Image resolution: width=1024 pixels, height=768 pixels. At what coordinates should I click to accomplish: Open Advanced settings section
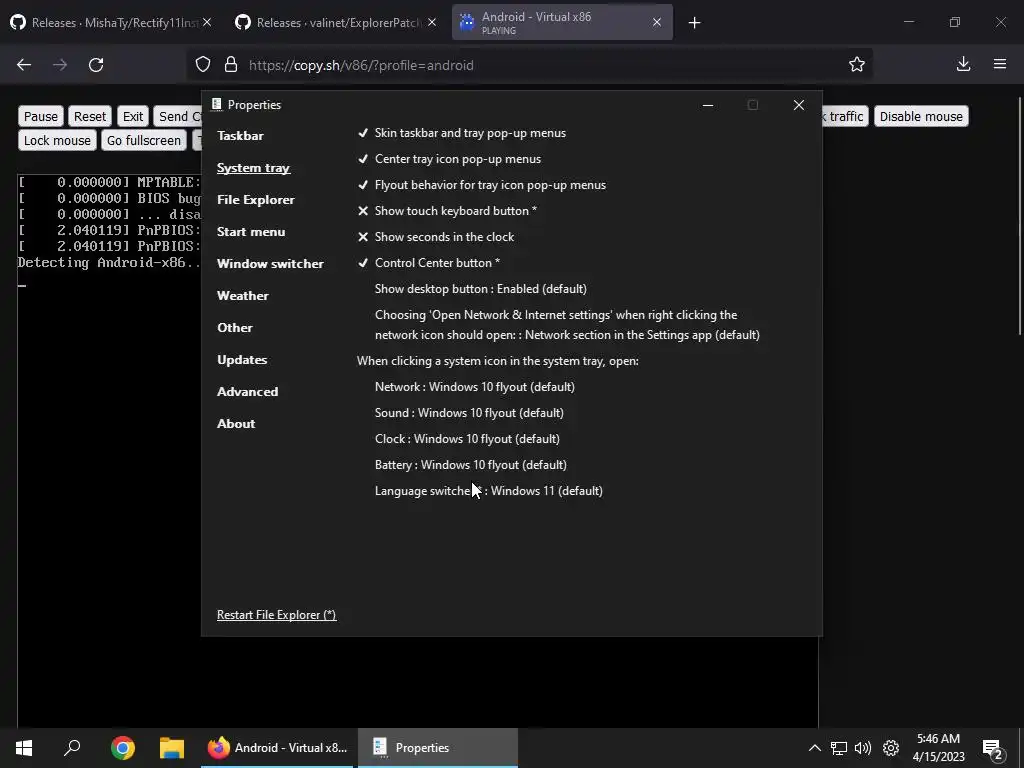[248, 392]
